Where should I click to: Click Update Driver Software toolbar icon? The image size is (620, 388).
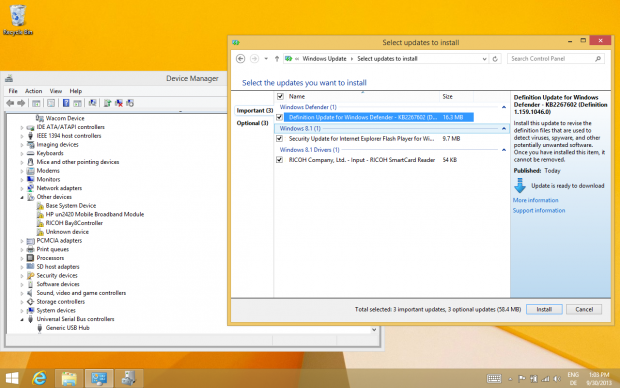click(107, 103)
